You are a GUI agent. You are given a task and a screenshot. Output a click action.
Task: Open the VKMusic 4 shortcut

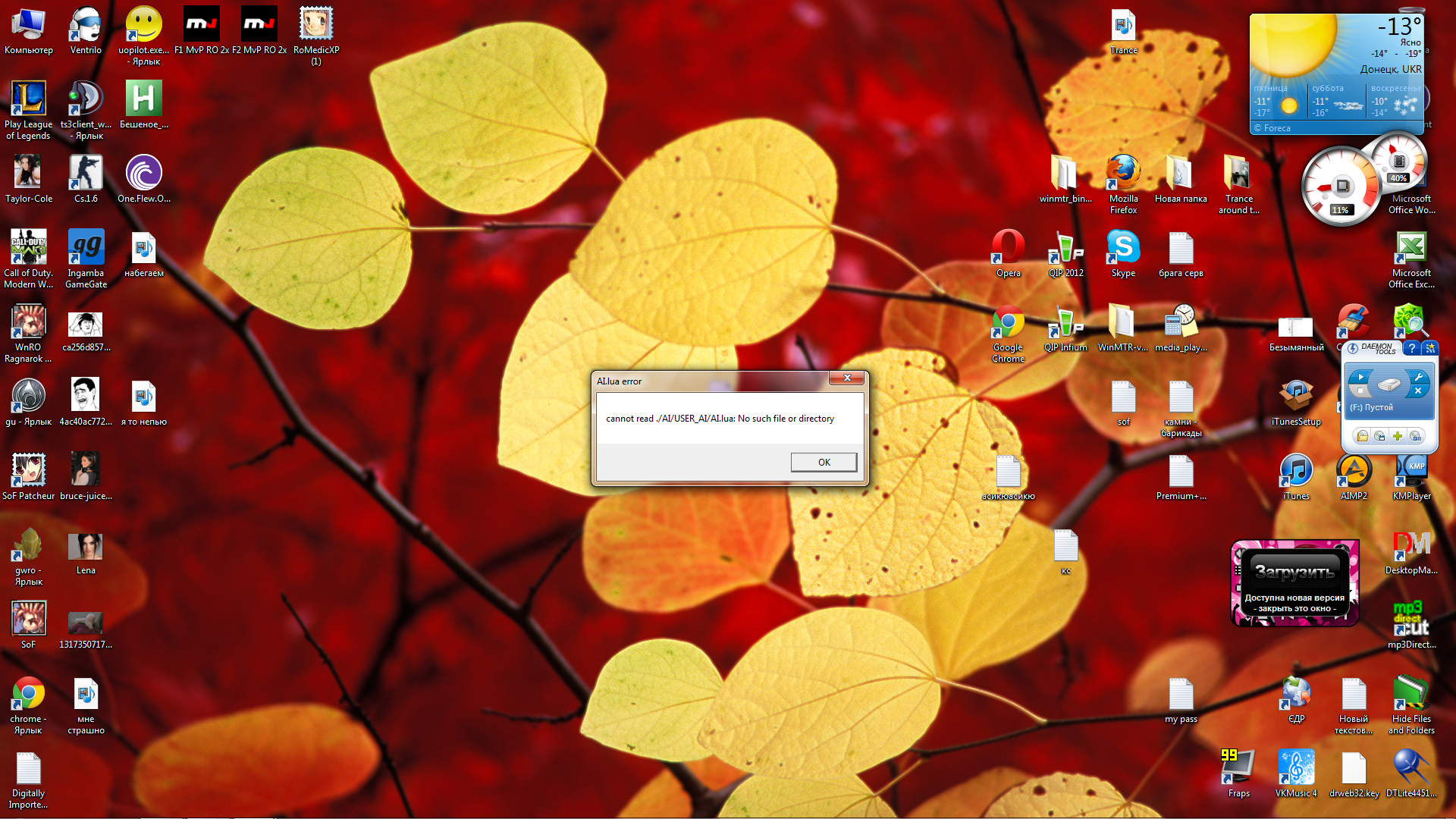pos(1296,773)
